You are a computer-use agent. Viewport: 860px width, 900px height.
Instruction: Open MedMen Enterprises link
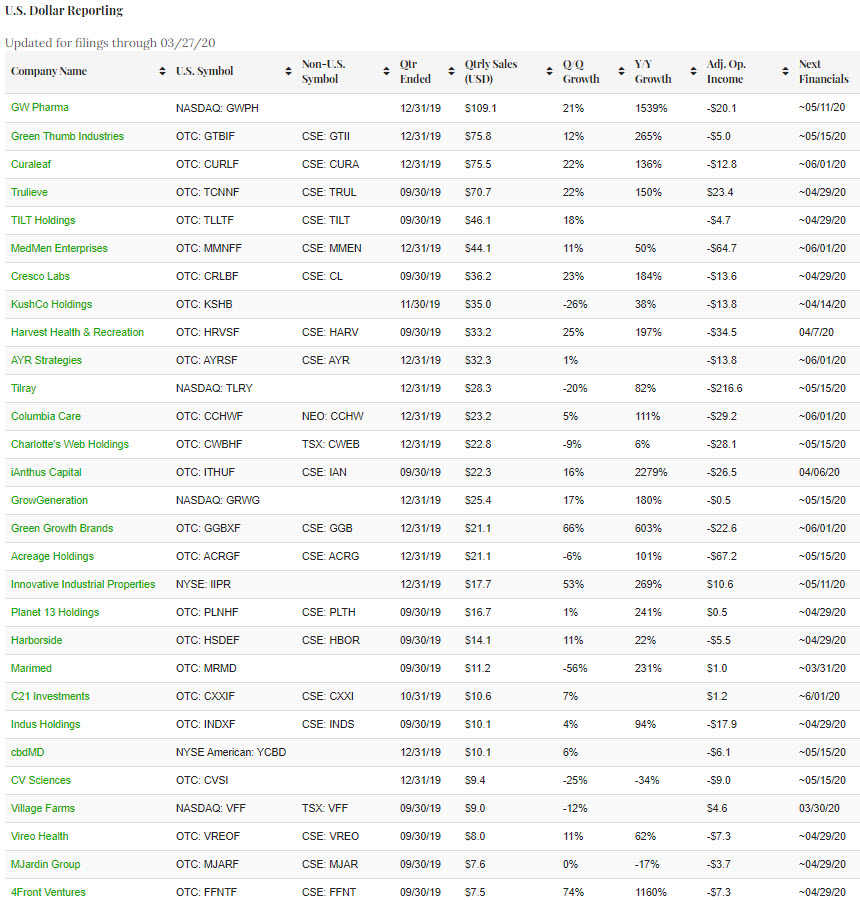(59, 248)
